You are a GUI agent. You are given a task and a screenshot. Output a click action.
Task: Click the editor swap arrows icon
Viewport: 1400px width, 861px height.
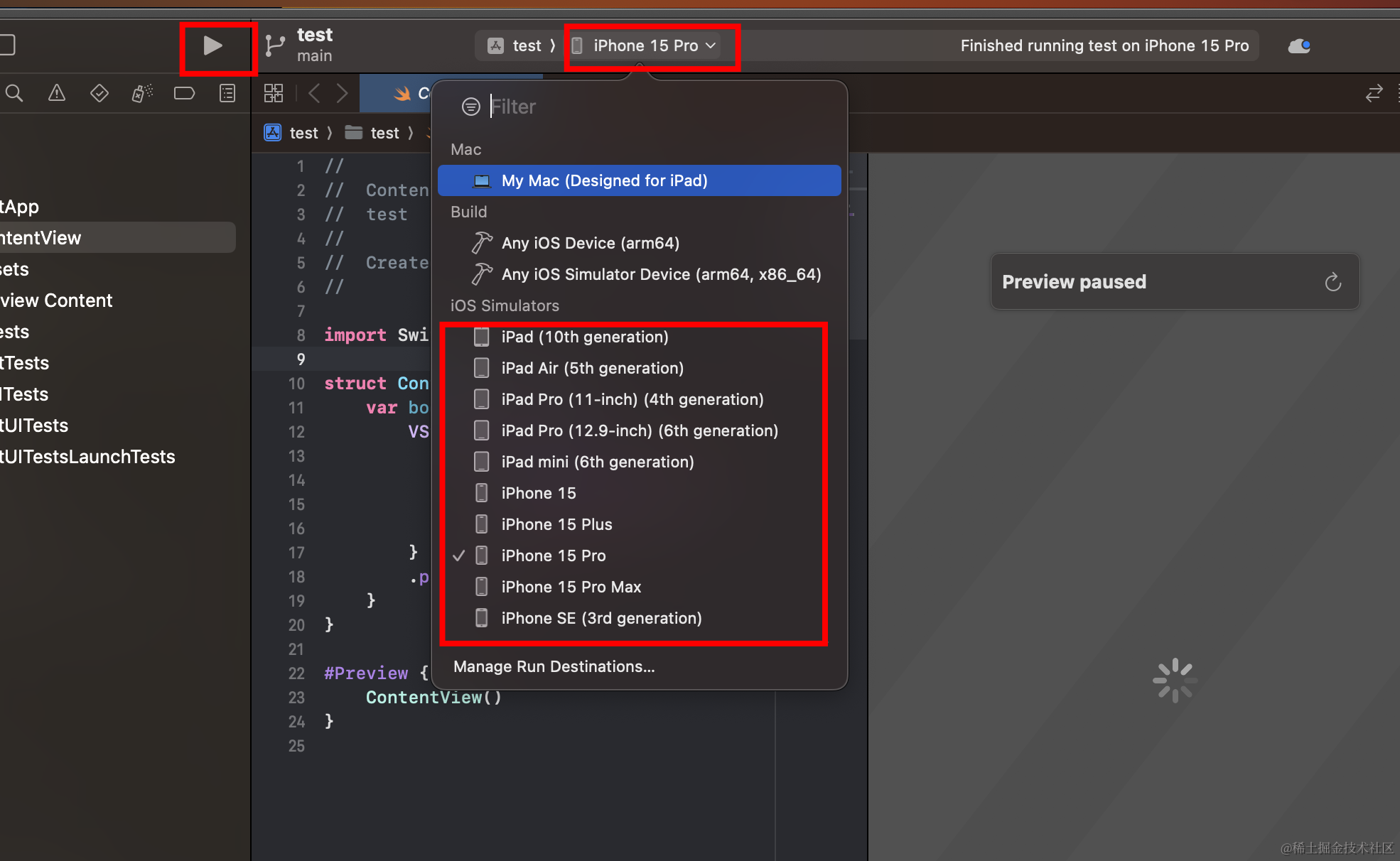click(1374, 93)
